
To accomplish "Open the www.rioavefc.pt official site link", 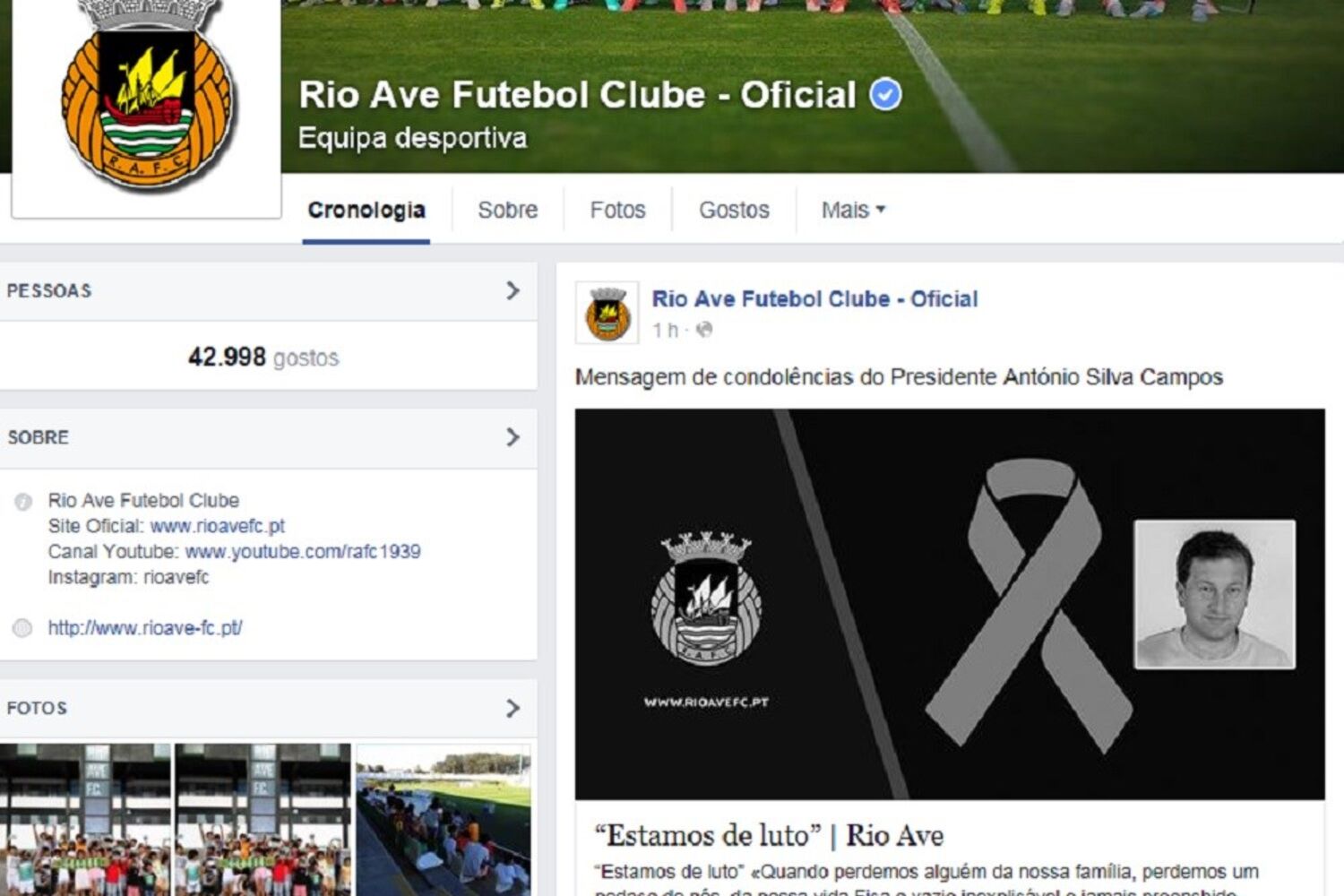I will (218, 526).
